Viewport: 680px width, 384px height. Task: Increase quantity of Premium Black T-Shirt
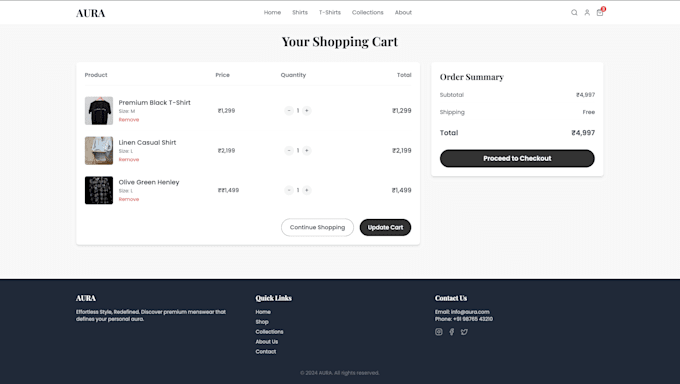click(x=307, y=111)
